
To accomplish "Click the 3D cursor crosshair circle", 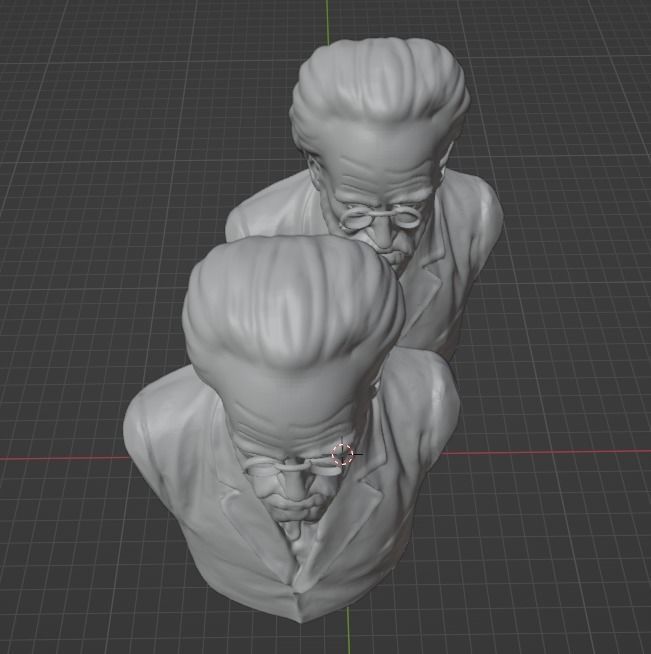I will pyautogui.click(x=342, y=454).
